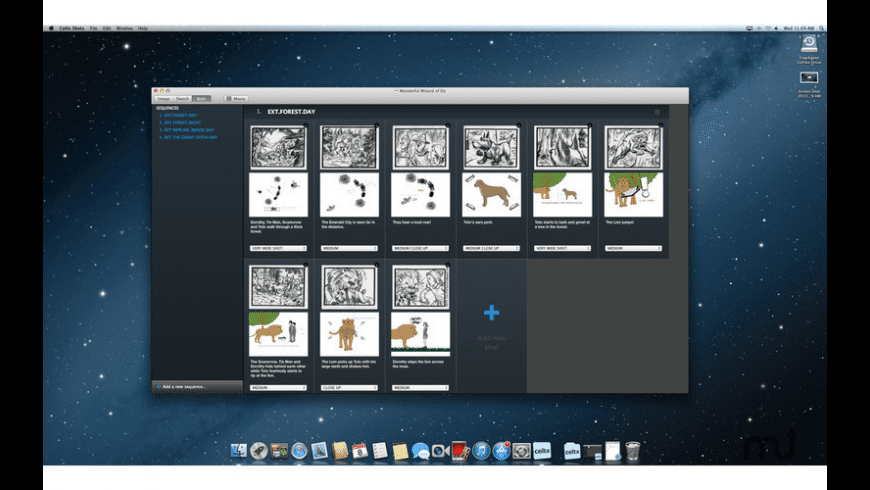The width and height of the screenshot is (870, 490).
Task: Open the Window menu
Action: point(124,28)
